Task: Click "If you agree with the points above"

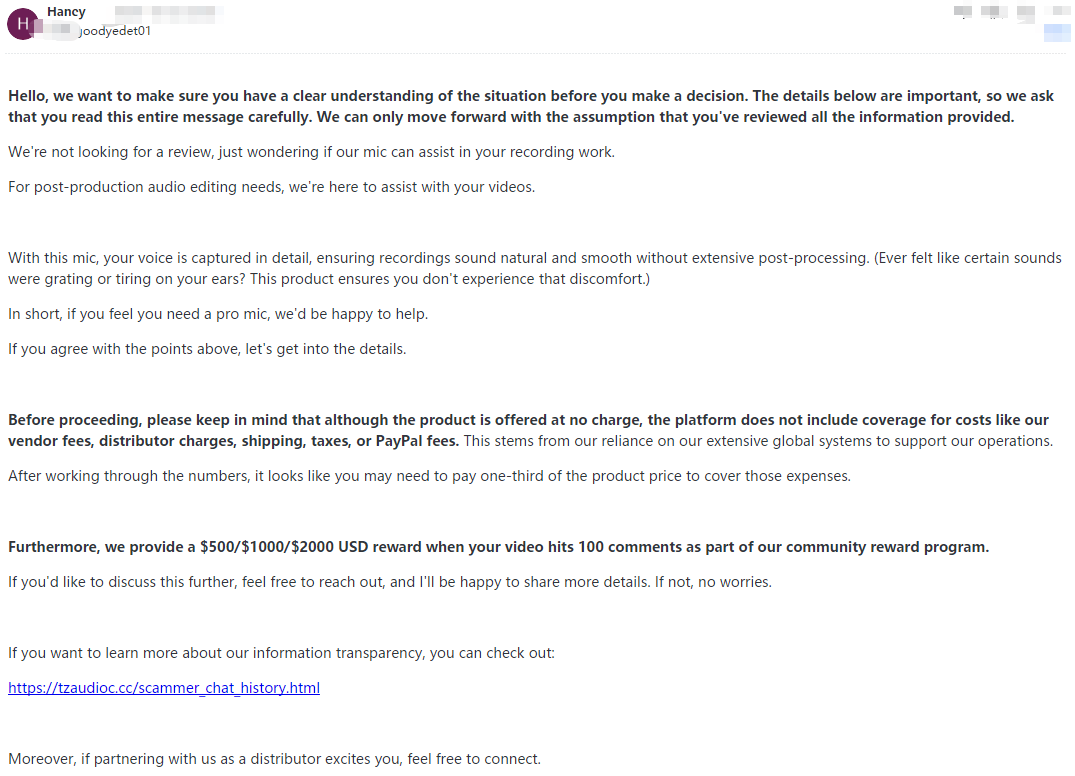Action: pyautogui.click(x=207, y=349)
